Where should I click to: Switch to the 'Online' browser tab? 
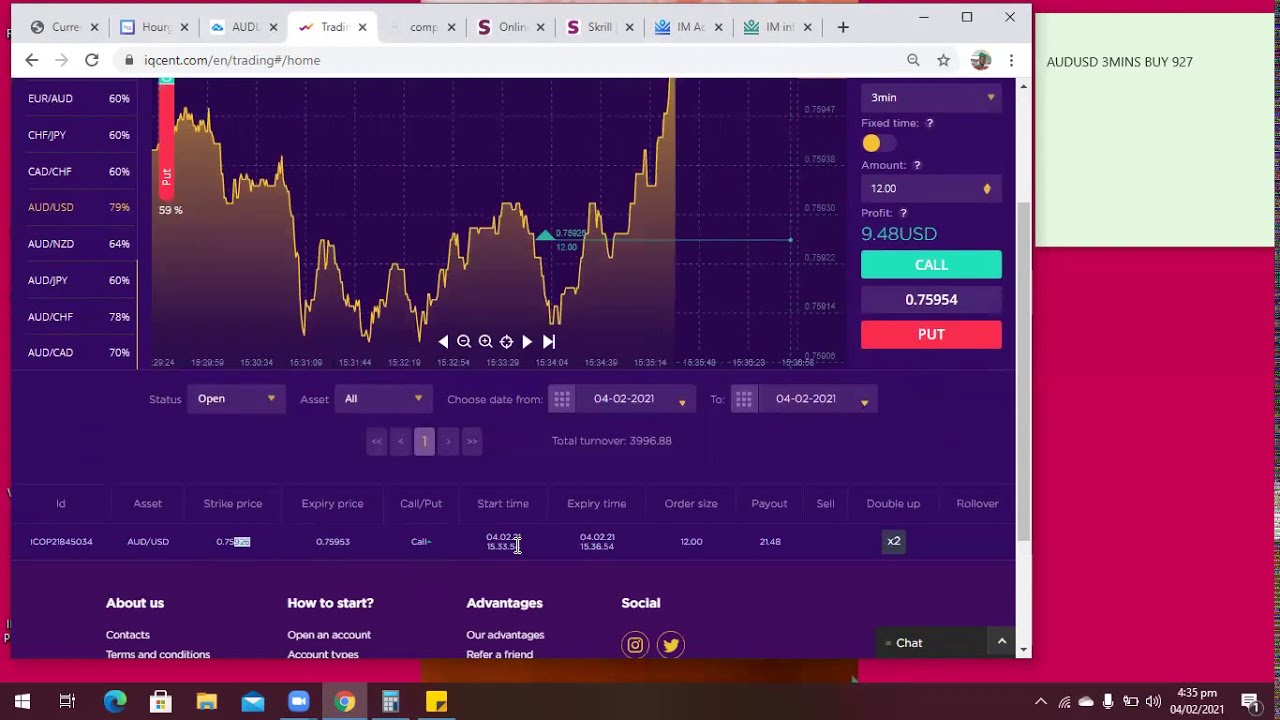513,27
